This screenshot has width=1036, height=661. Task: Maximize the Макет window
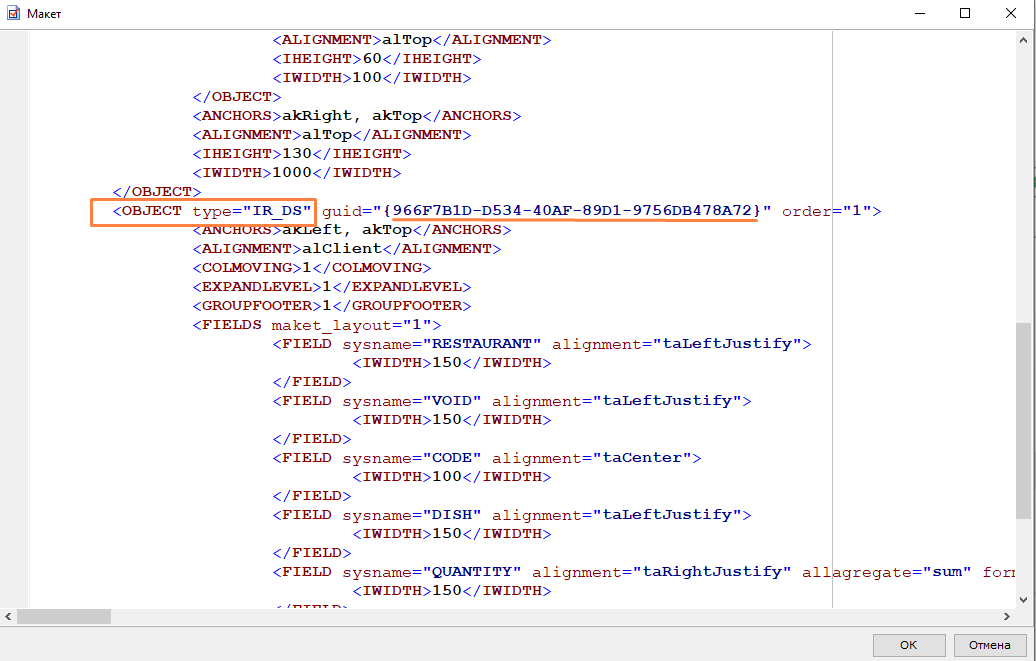[x=965, y=14]
